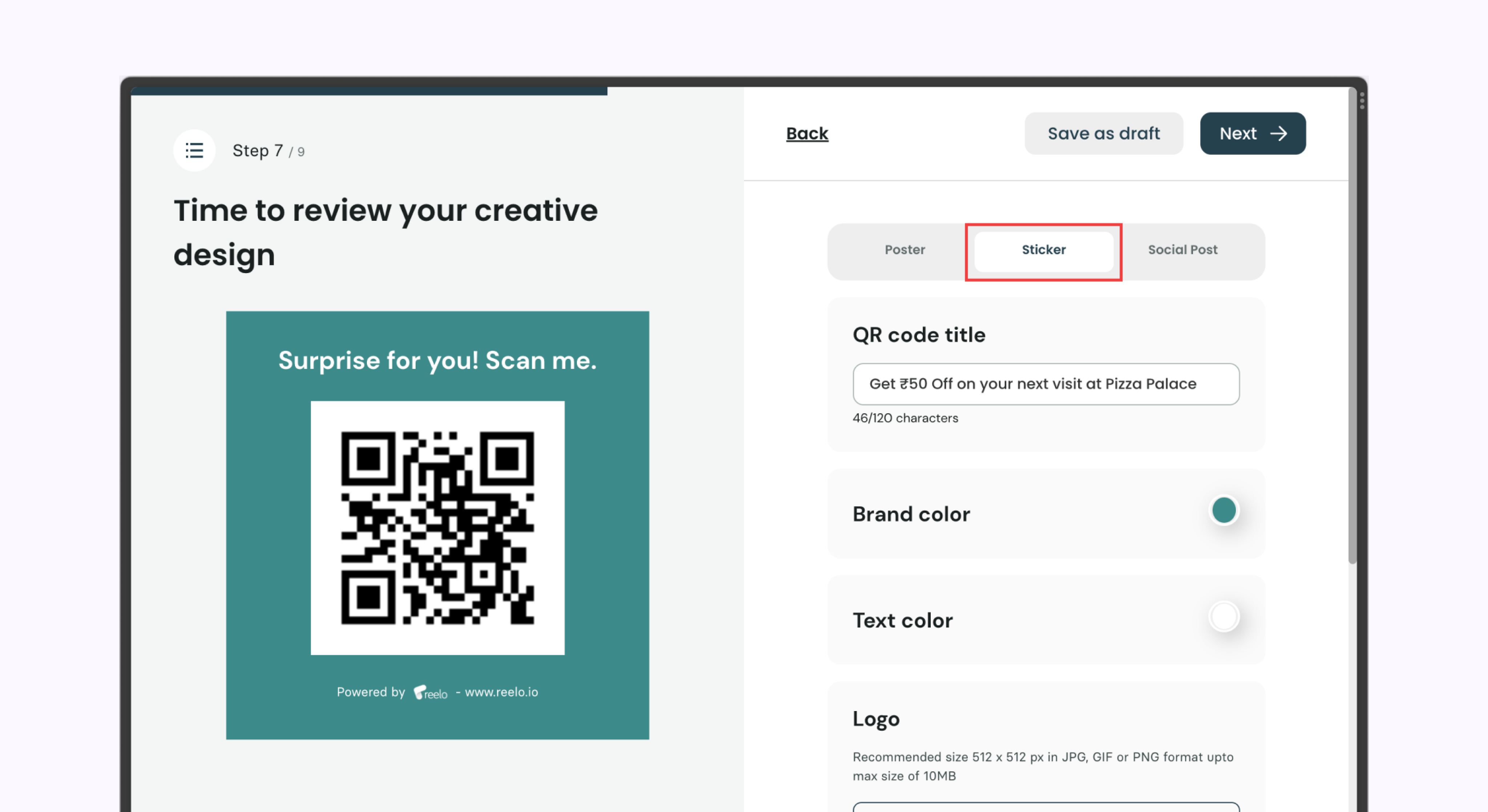The height and width of the screenshot is (812, 1488).
Task: Open the steps list menu icon
Action: (194, 151)
